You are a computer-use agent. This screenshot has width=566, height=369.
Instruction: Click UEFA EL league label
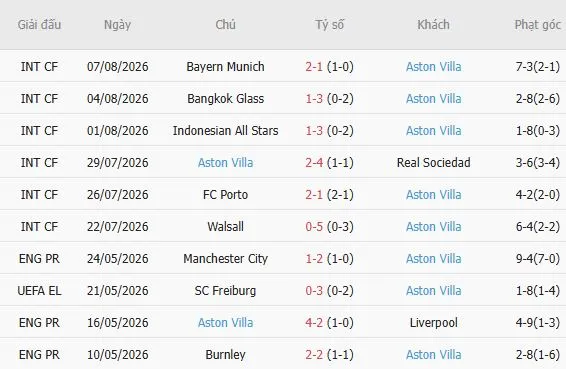pyautogui.click(x=39, y=291)
